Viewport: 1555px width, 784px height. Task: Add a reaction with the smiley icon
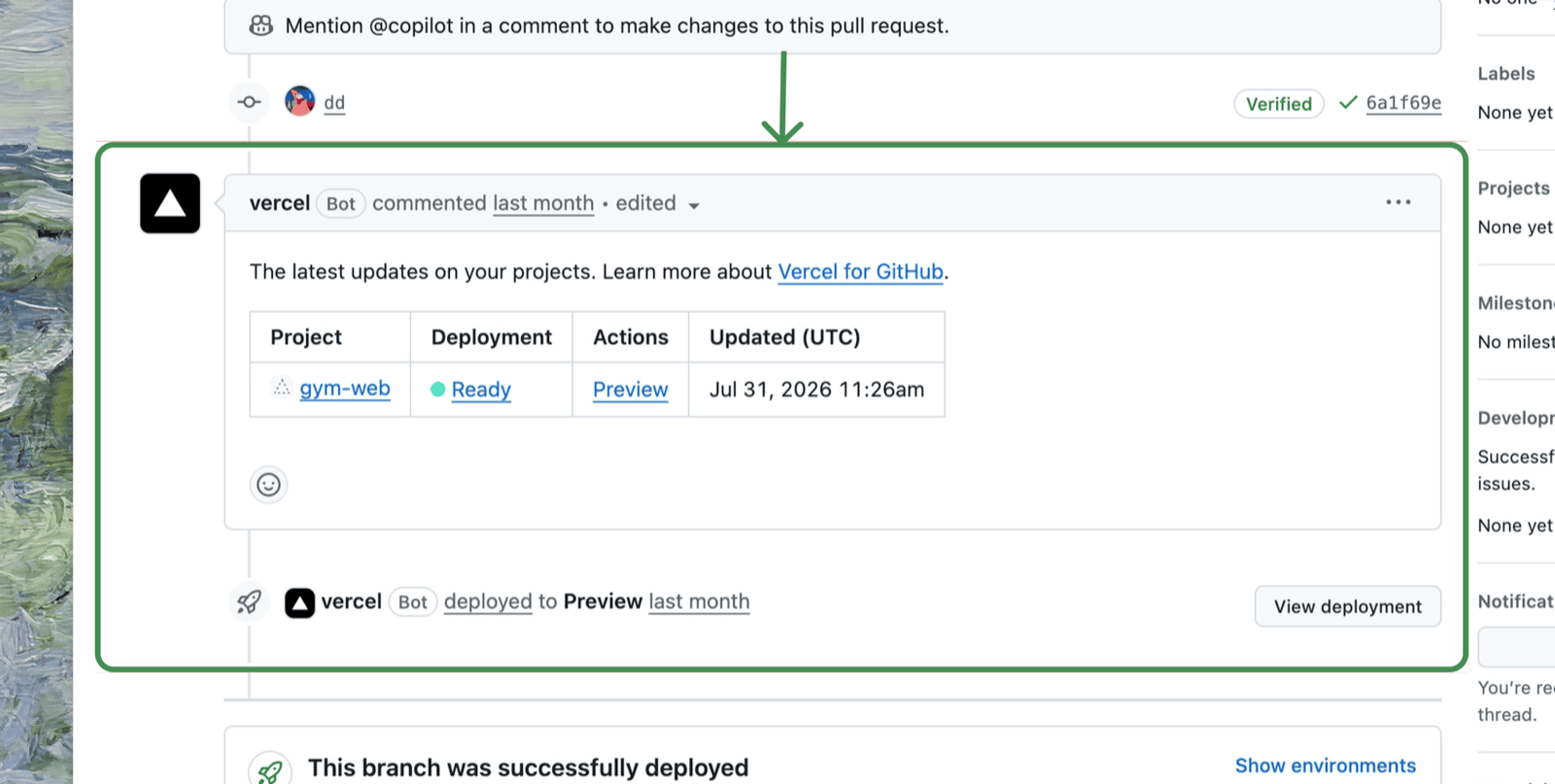[268, 484]
